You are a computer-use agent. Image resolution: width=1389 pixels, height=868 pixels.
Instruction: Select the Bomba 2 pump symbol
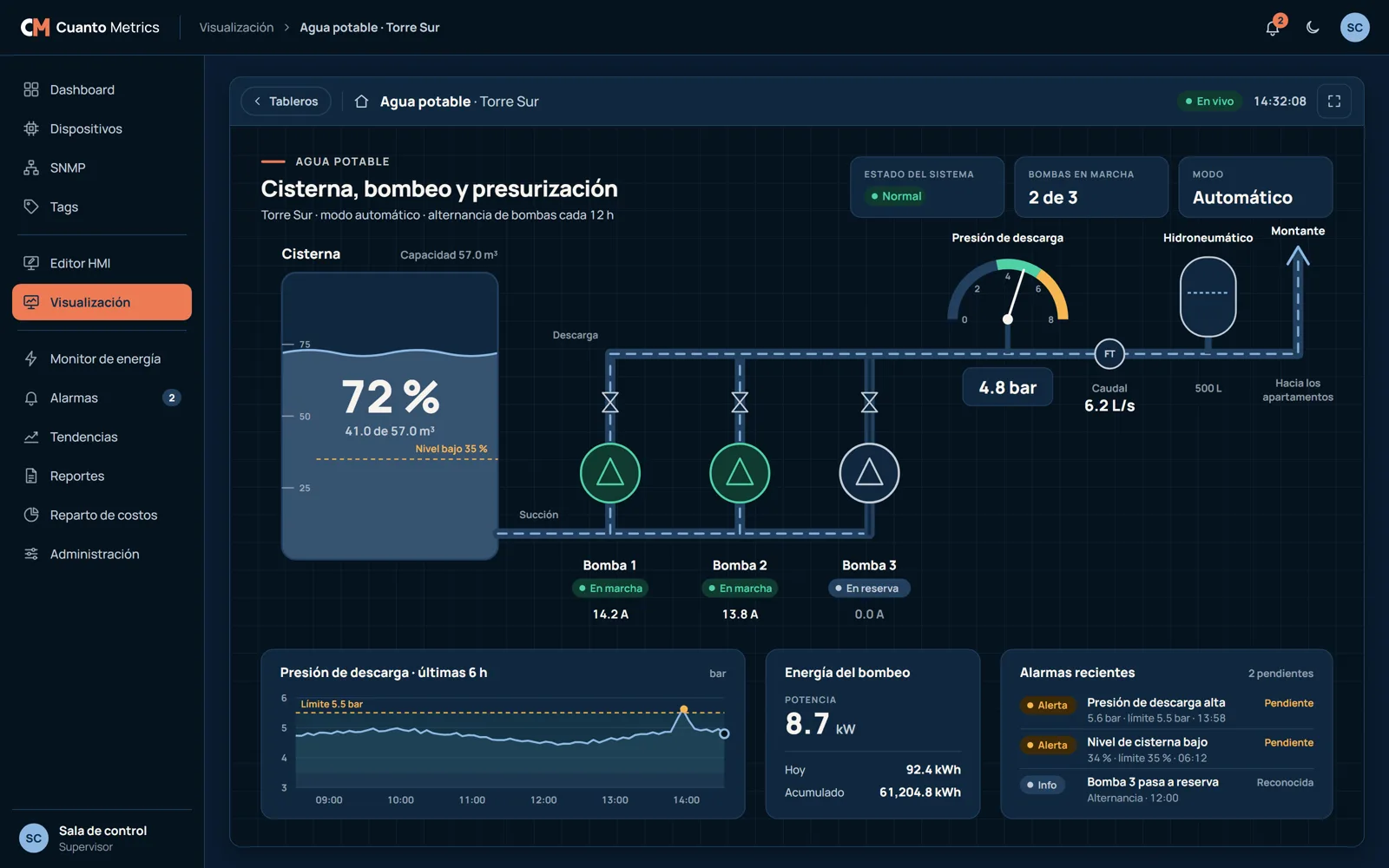click(740, 473)
